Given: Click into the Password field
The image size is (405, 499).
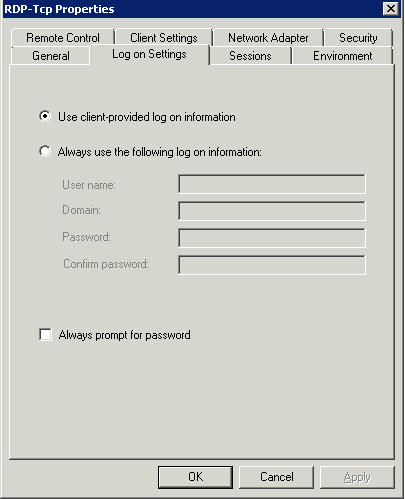Looking at the screenshot, I should pyautogui.click(x=272, y=238).
